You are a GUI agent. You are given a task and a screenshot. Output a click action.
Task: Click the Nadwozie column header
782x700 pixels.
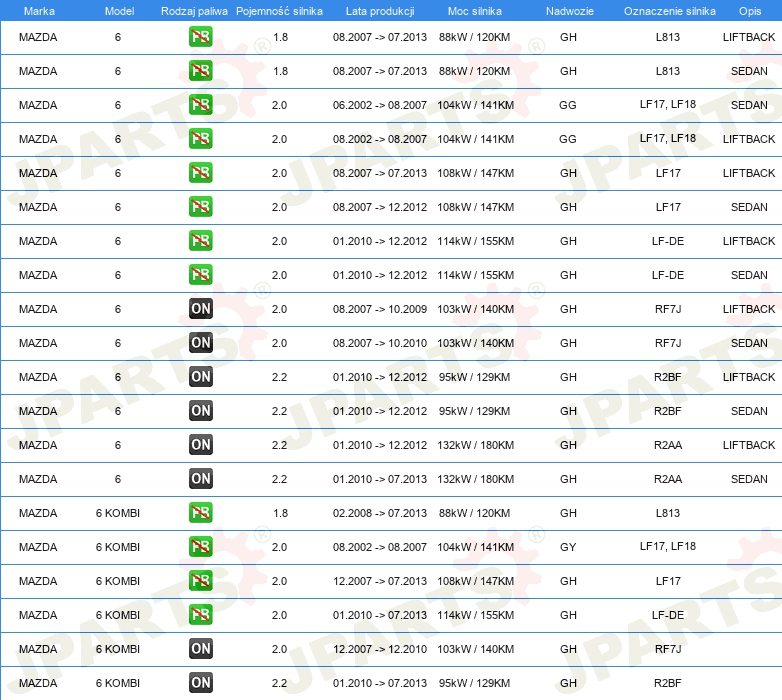[x=570, y=11]
